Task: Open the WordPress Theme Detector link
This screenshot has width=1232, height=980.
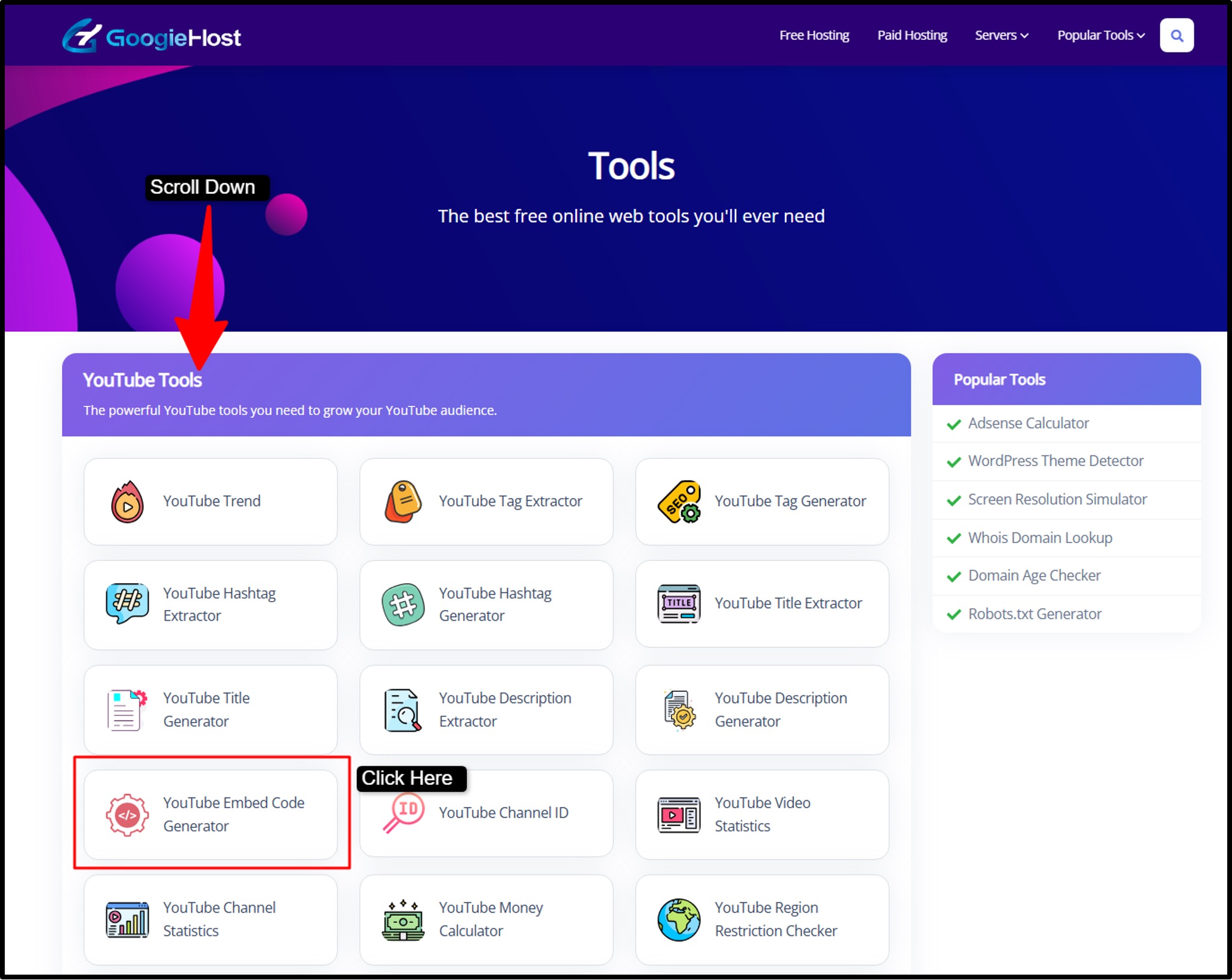Action: (x=1055, y=461)
